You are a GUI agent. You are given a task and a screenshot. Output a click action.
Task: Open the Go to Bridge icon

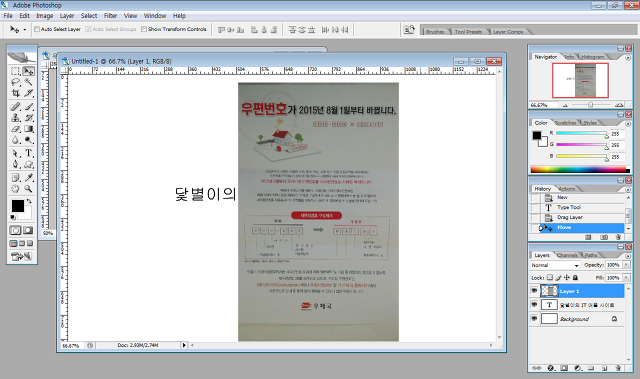click(x=409, y=29)
